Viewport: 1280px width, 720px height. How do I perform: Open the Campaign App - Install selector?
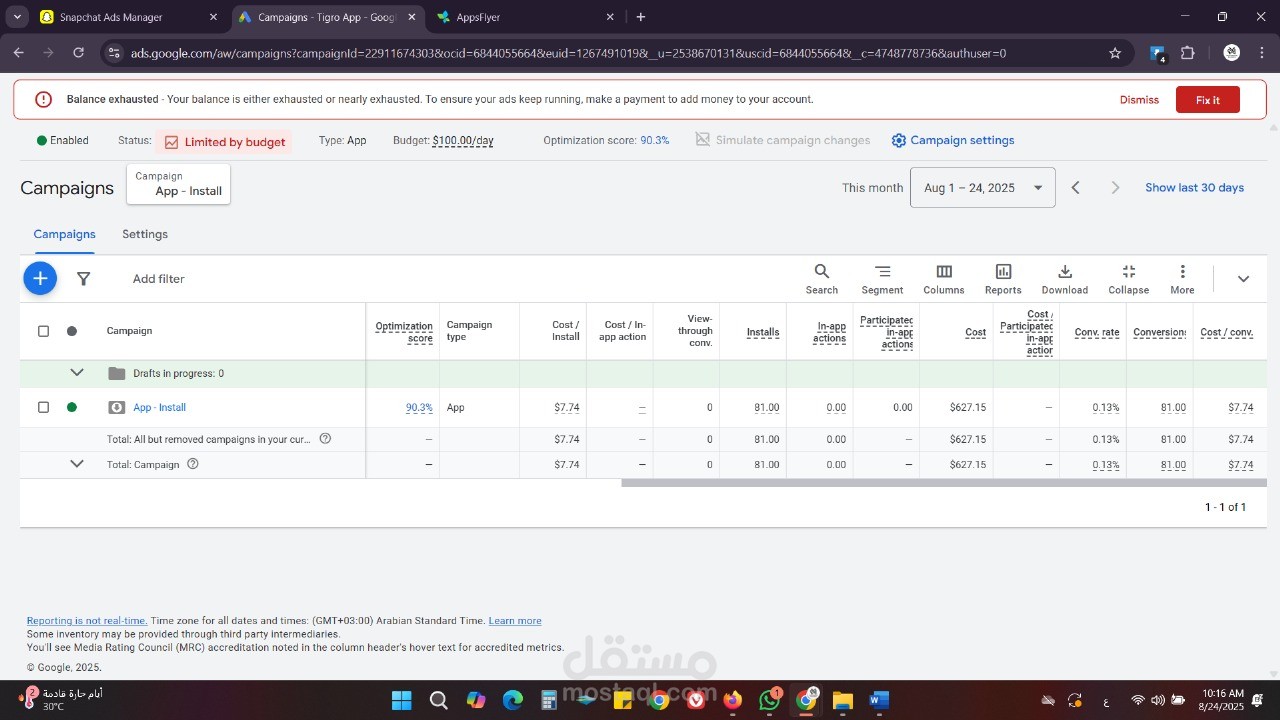(x=179, y=184)
